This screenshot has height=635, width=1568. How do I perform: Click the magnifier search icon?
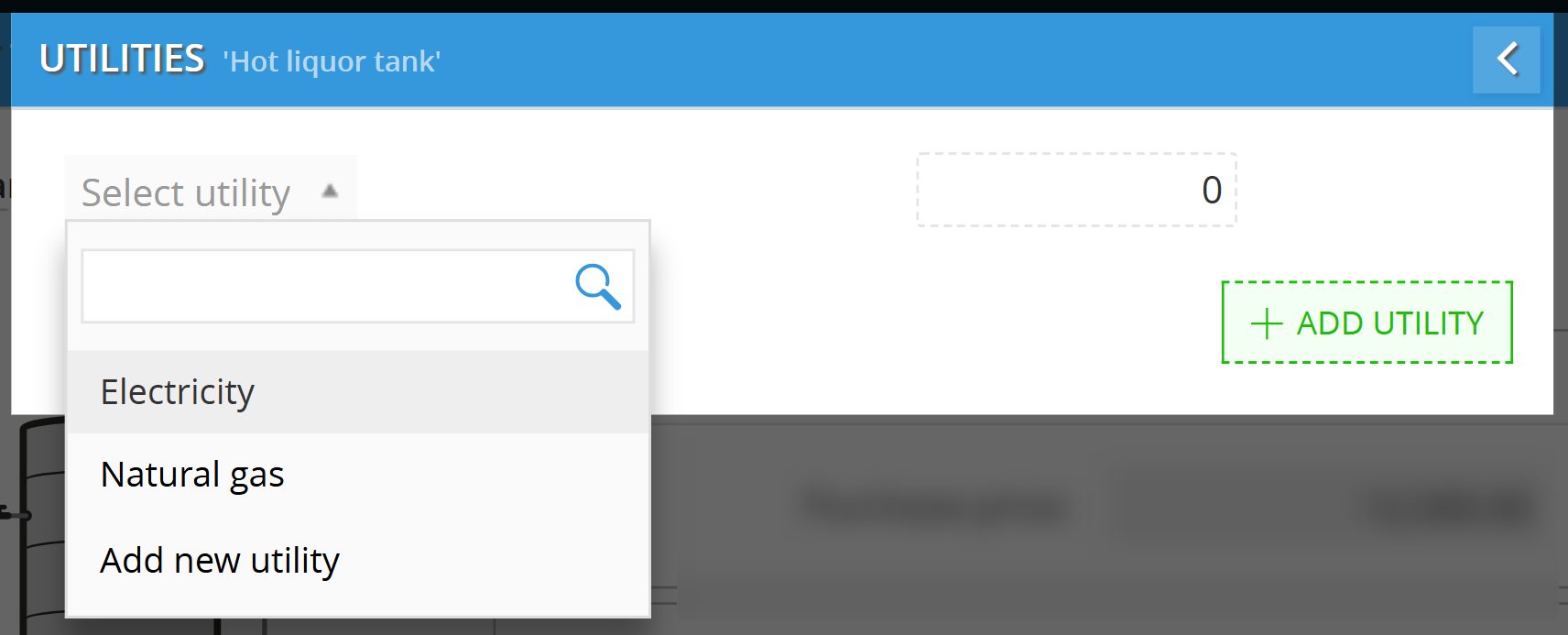(598, 287)
